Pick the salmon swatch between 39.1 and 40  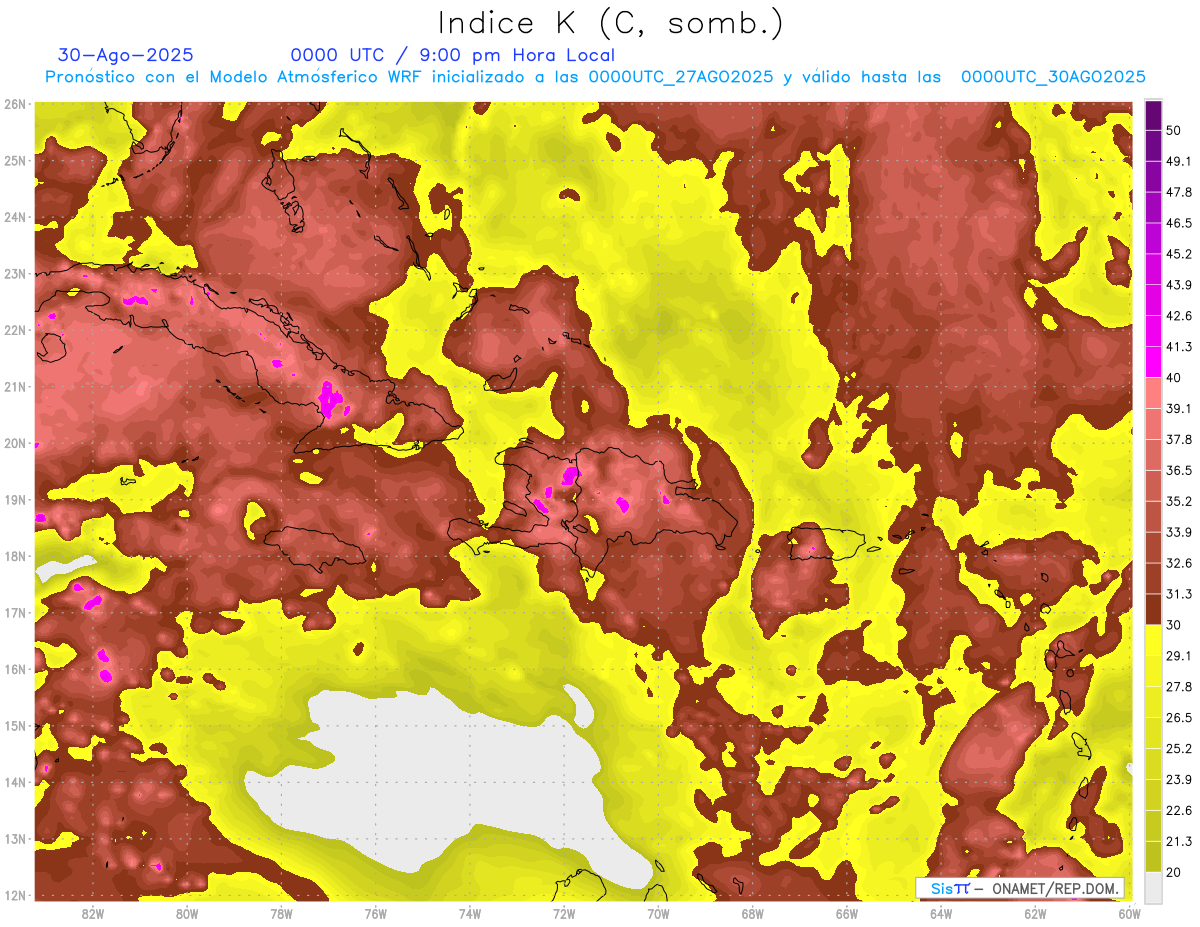(x=1153, y=393)
